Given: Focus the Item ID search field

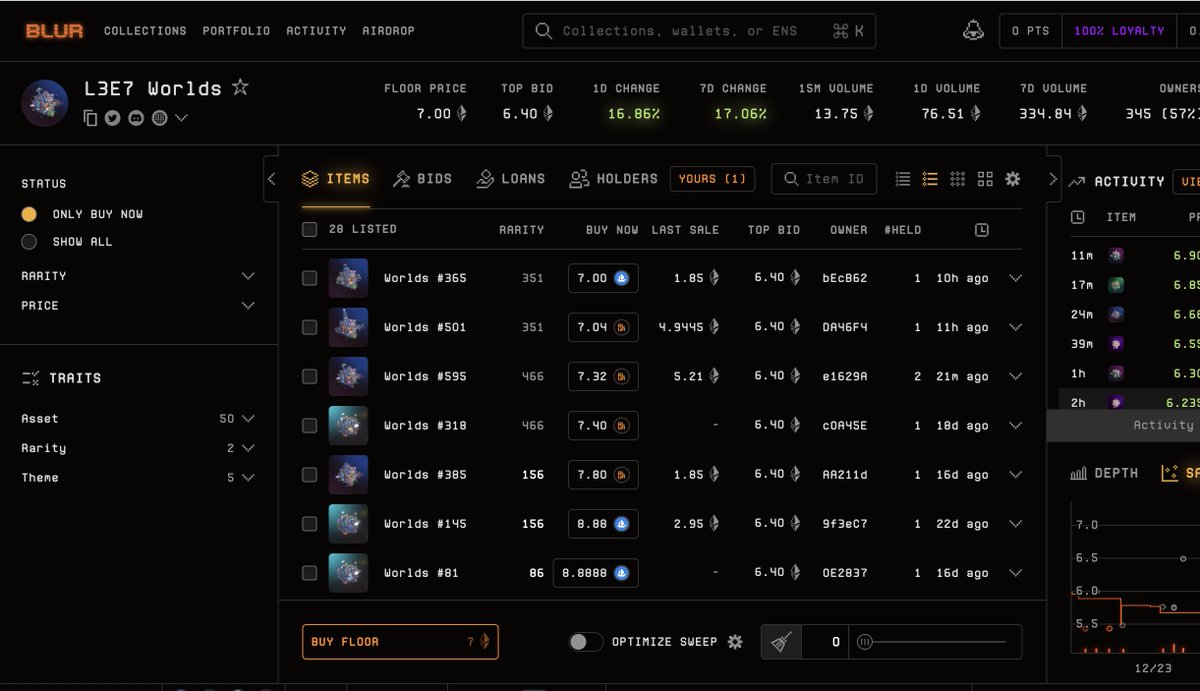Looking at the screenshot, I should point(824,179).
